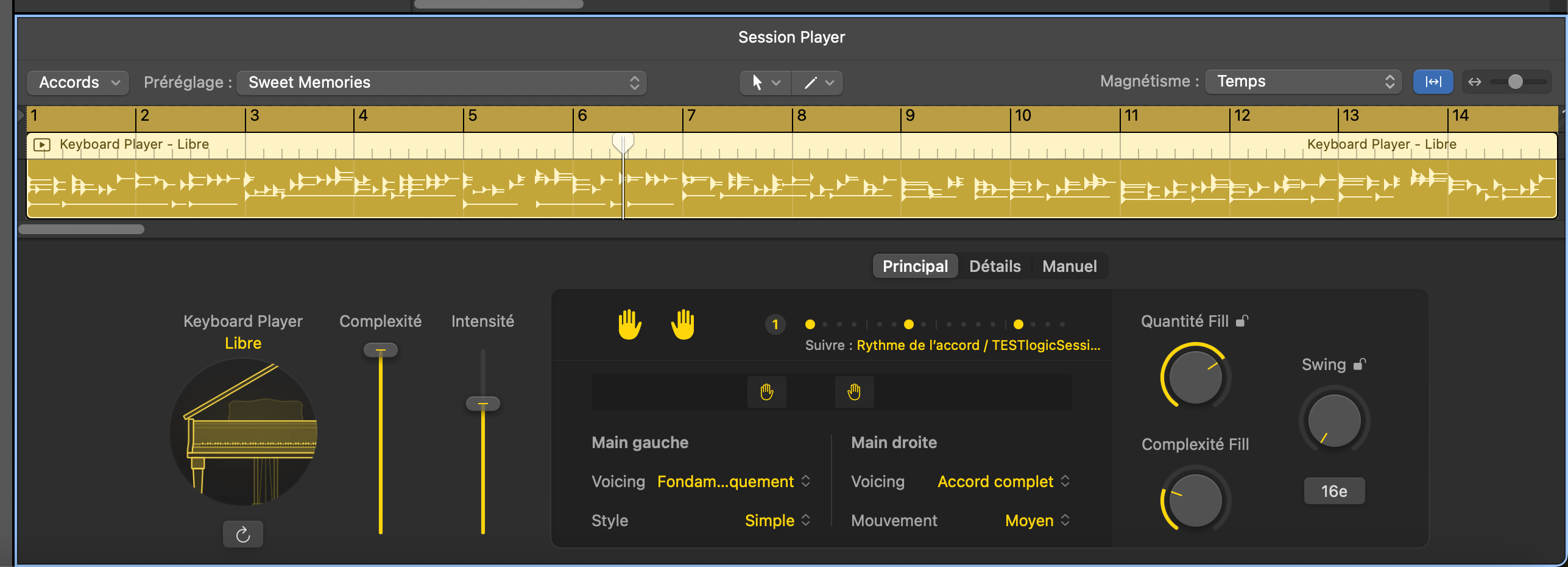Click the Suivre rhythm link
Image resolution: width=1568 pixels, height=567 pixels.
[978, 346]
